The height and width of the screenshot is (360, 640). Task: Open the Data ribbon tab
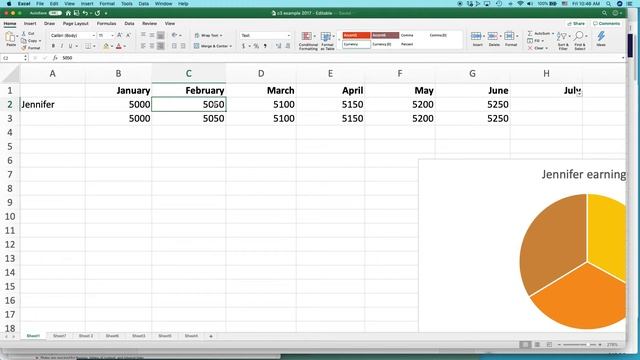pos(129,24)
